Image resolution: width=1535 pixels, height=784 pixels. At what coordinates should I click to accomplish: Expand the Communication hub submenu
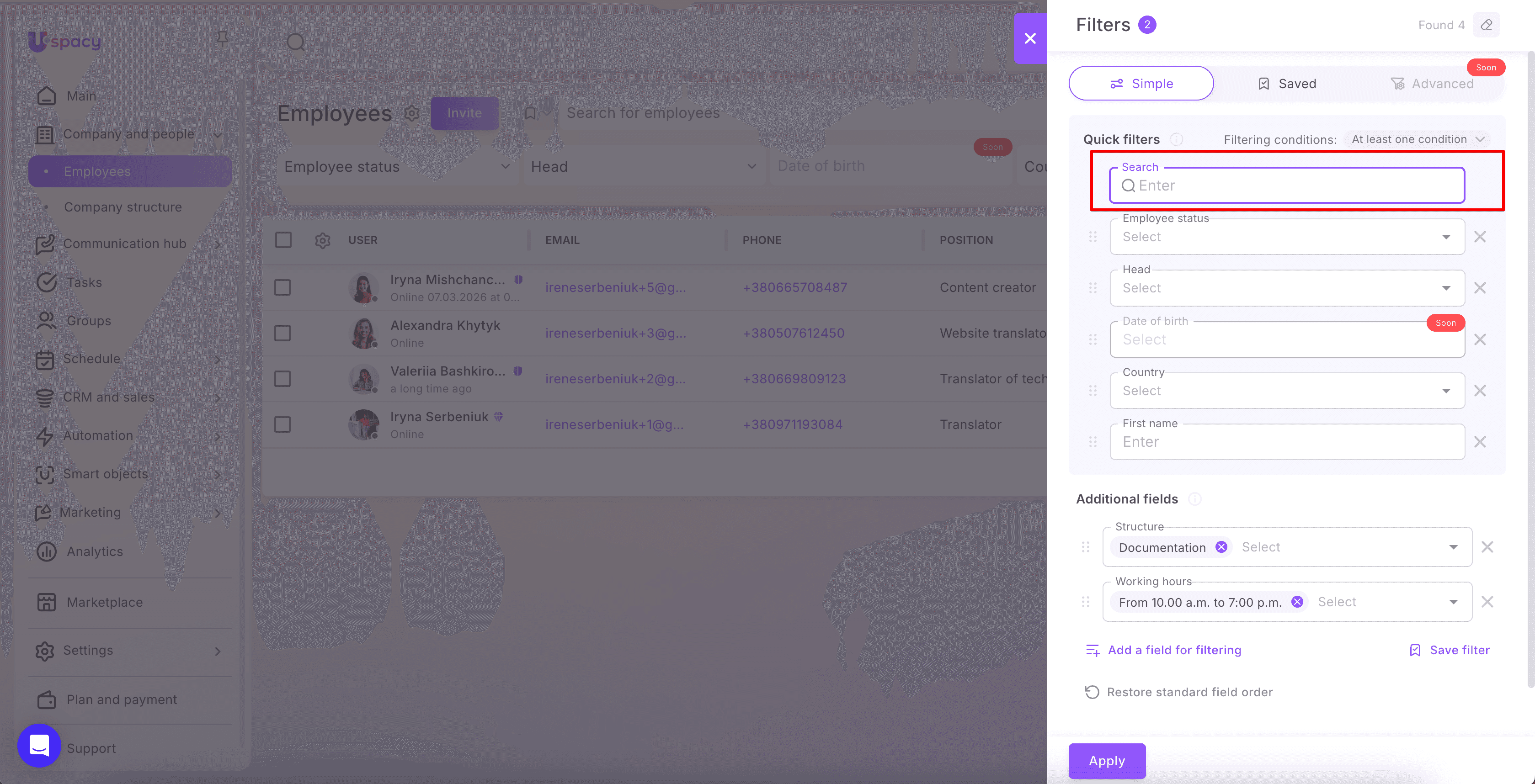pyautogui.click(x=218, y=244)
